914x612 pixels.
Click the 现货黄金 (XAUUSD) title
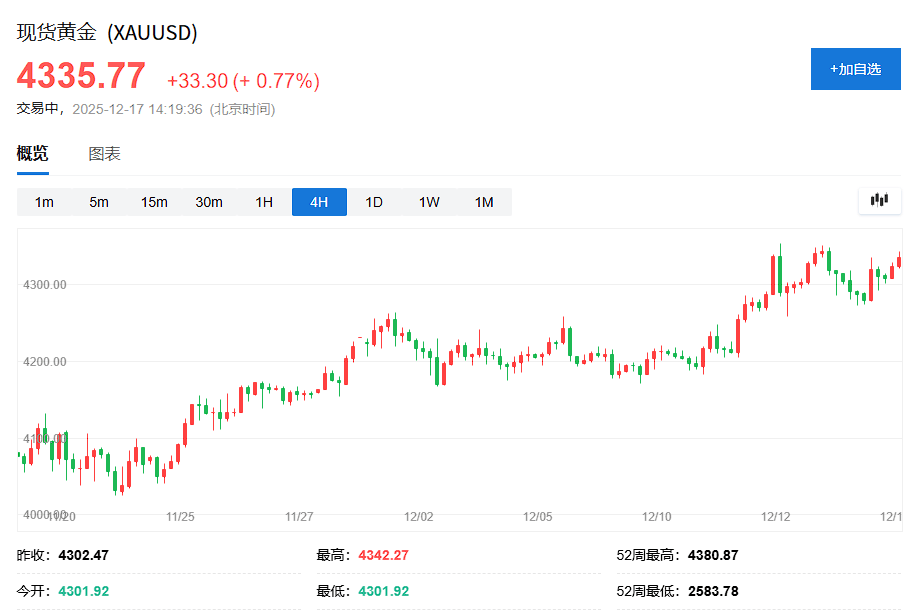coord(107,32)
